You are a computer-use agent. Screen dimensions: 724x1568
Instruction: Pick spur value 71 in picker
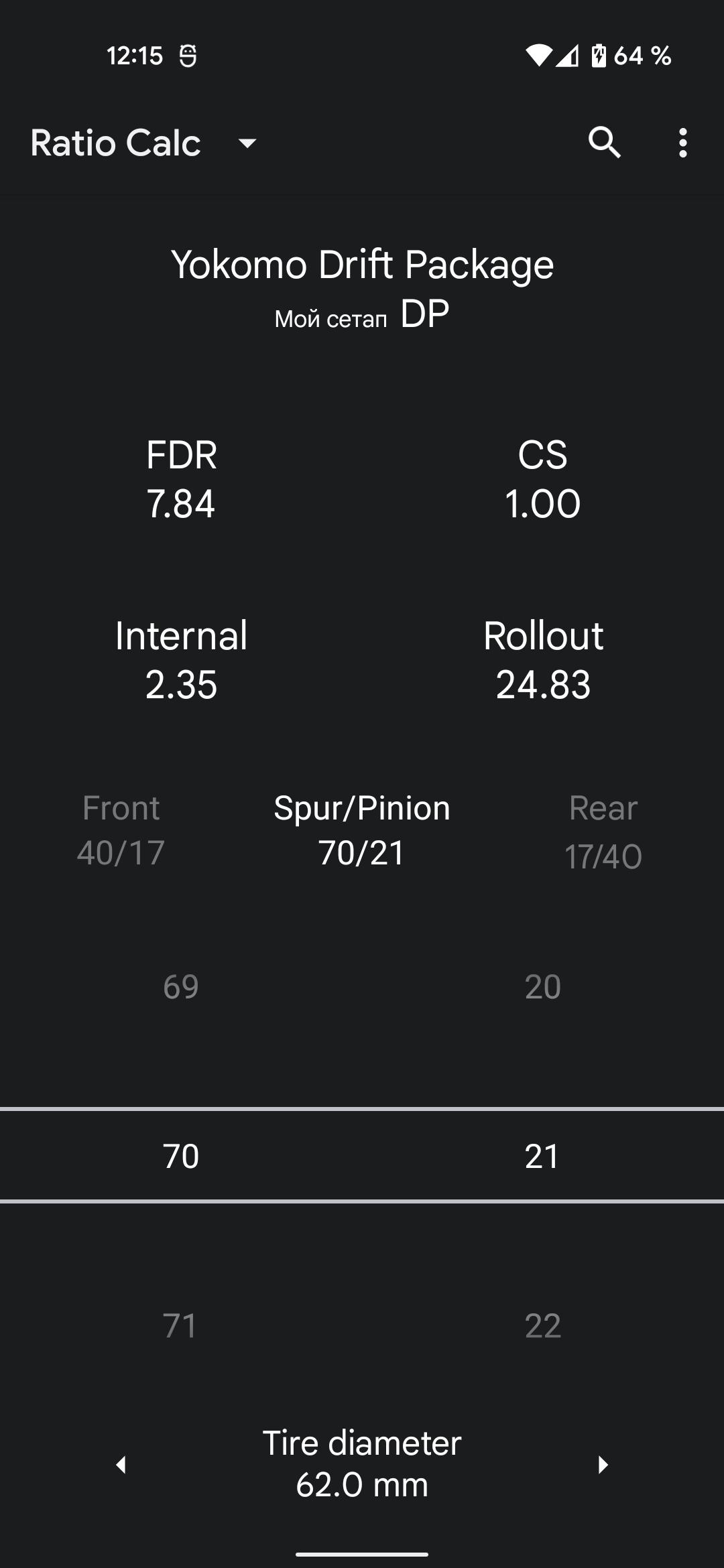pyautogui.click(x=180, y=1325)
